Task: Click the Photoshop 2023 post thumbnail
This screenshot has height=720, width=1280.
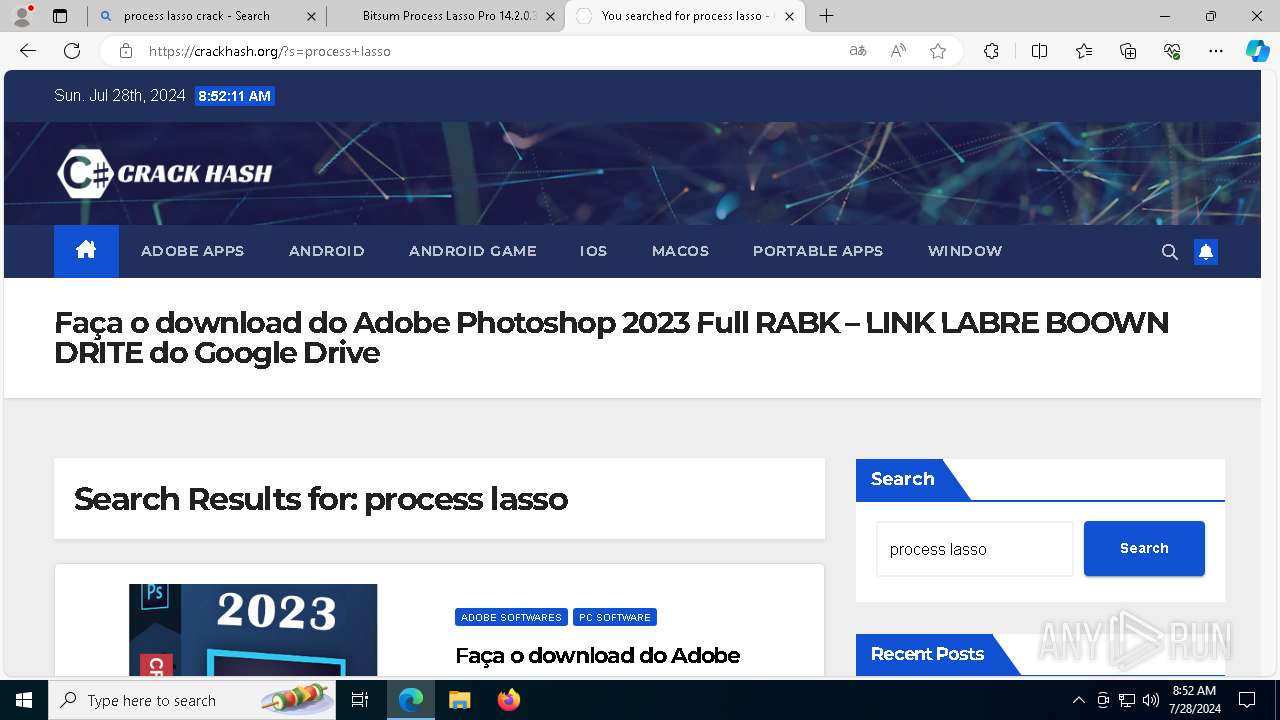Action: pyautogui.click(x=253, y=630)
